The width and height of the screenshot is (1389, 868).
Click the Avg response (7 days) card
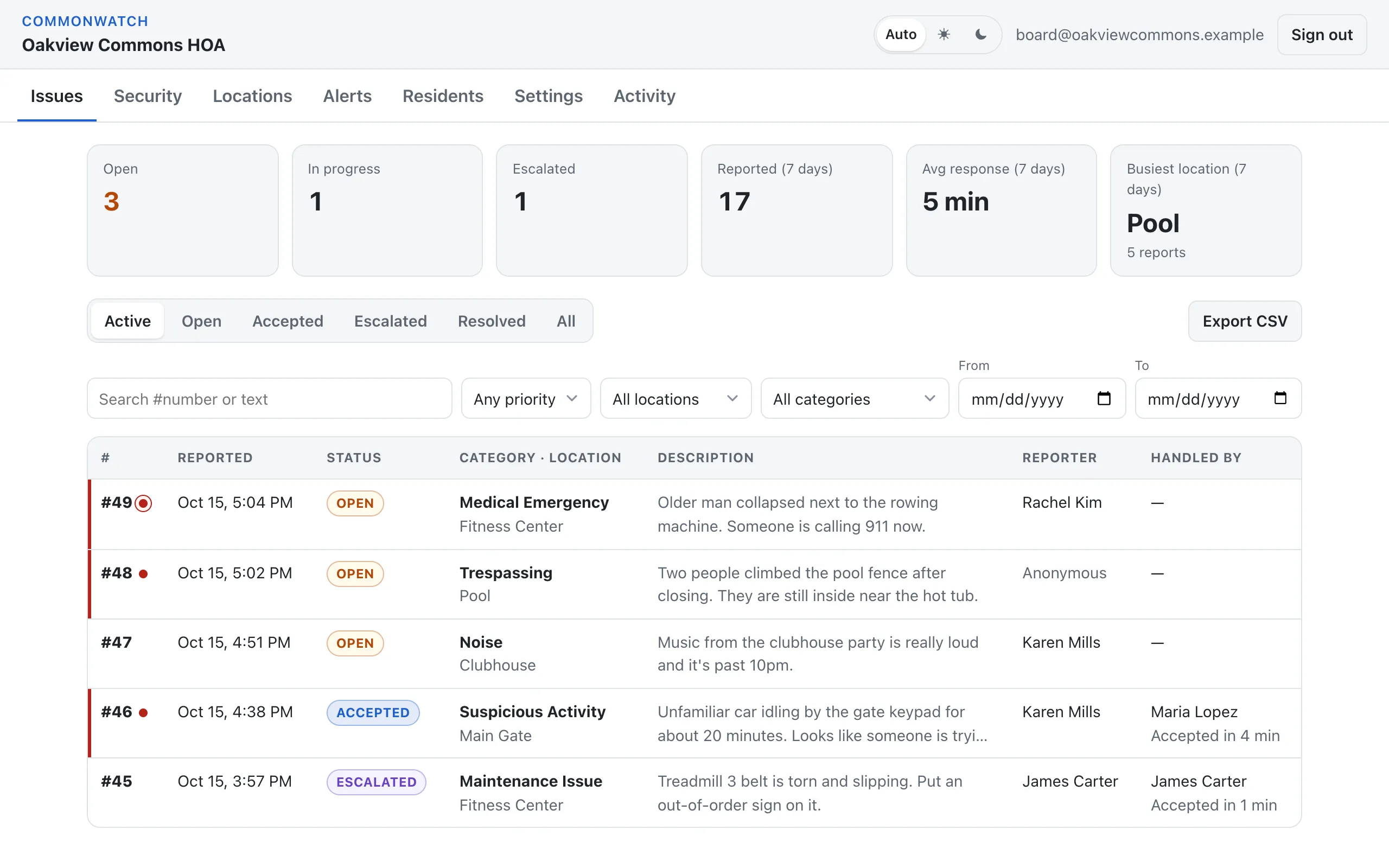tap(1001, 210)
